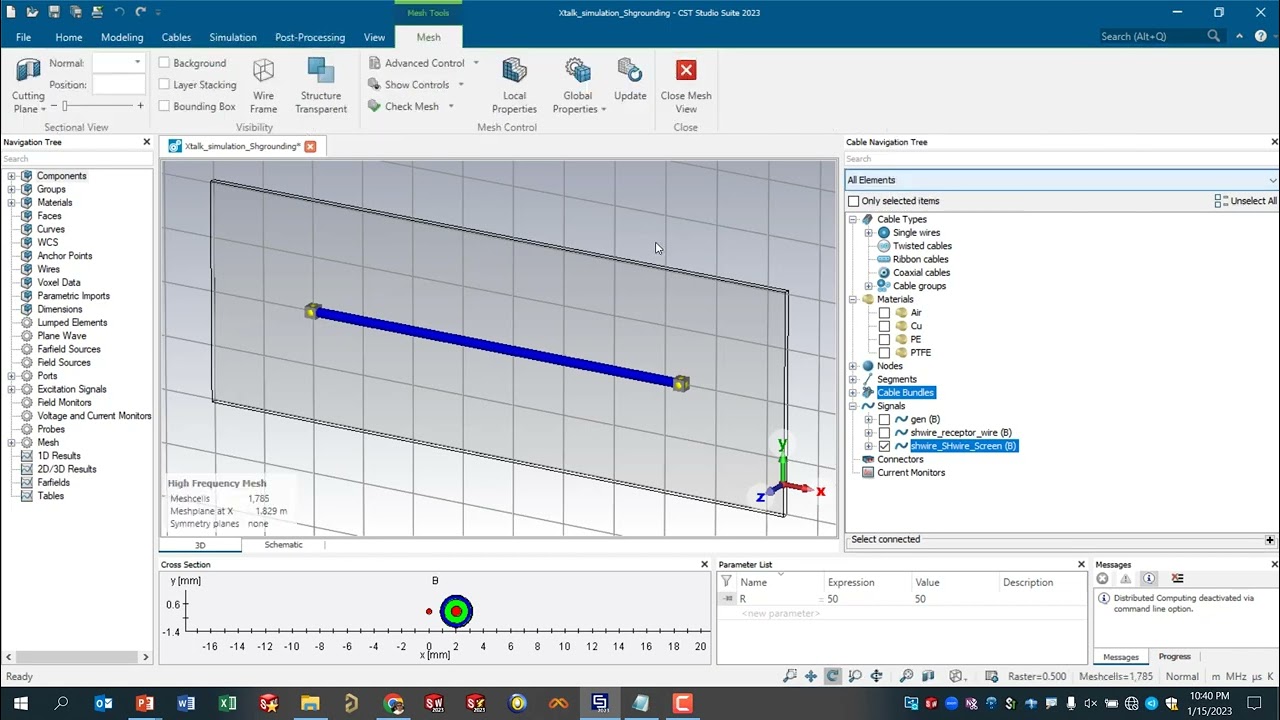The height and width of the screenshot is (720, 1280).
Task: Select Coaxial cables in Cable Navigation Tree
Action: 921,273
